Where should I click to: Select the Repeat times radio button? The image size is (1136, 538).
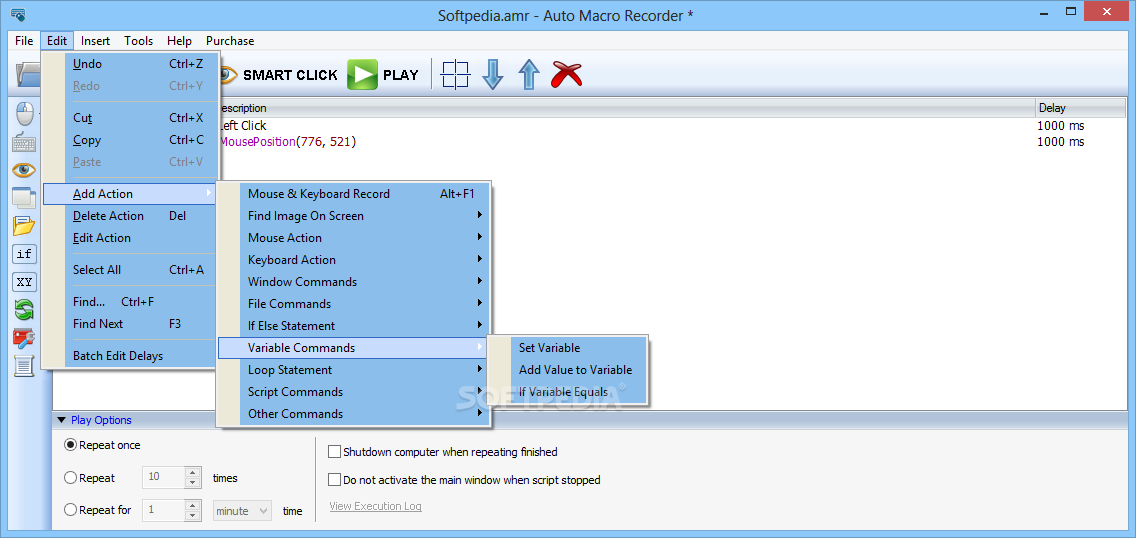(x=70, y=478)
